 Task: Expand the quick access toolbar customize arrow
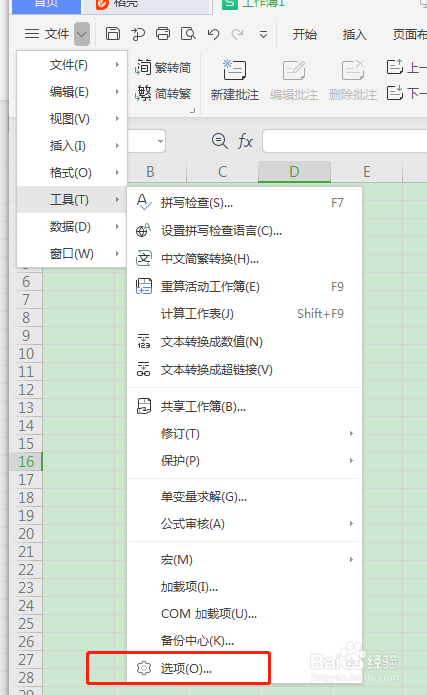pos(263,35)
